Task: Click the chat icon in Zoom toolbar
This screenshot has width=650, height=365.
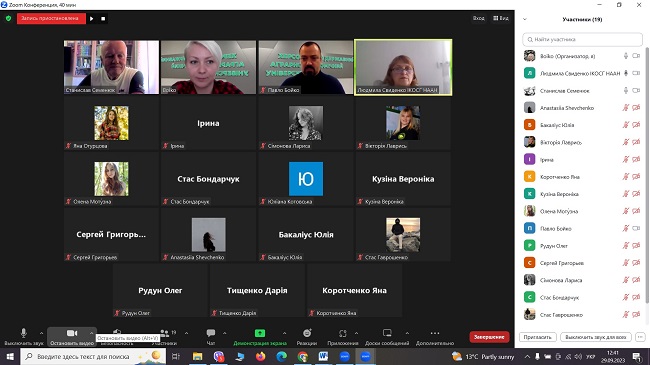Action: [211, 333]
